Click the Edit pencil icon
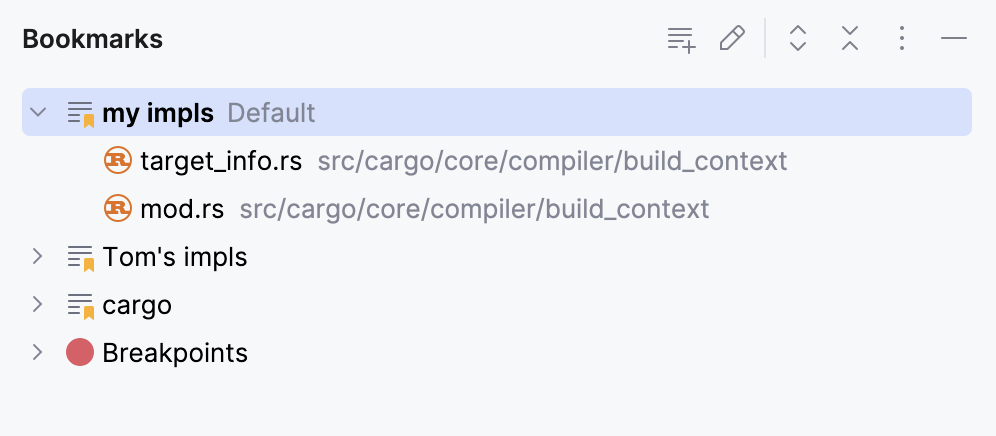Image resolution: width=996 pixels, height=436 pixels. coord(732,40)
